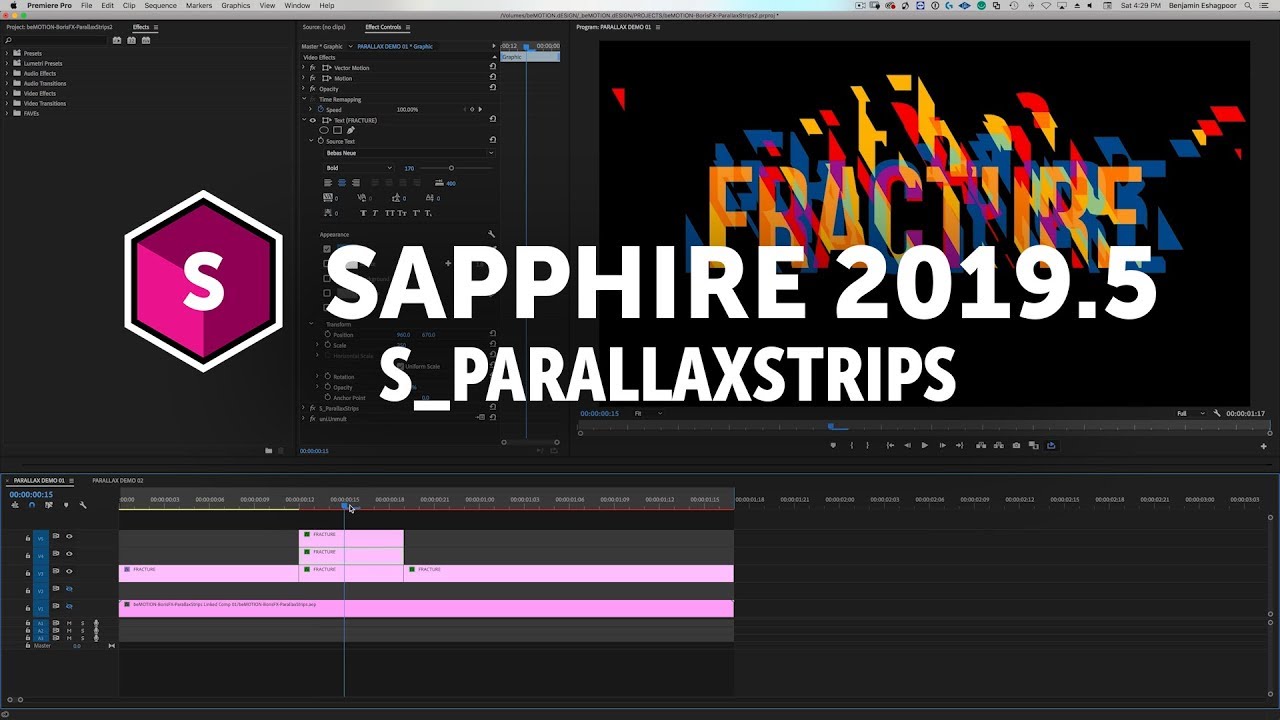Image resolution: width=1280 pixels, height=720 pixels.
Task: Expand the Video Transitions folder
Action: [6, 103]
